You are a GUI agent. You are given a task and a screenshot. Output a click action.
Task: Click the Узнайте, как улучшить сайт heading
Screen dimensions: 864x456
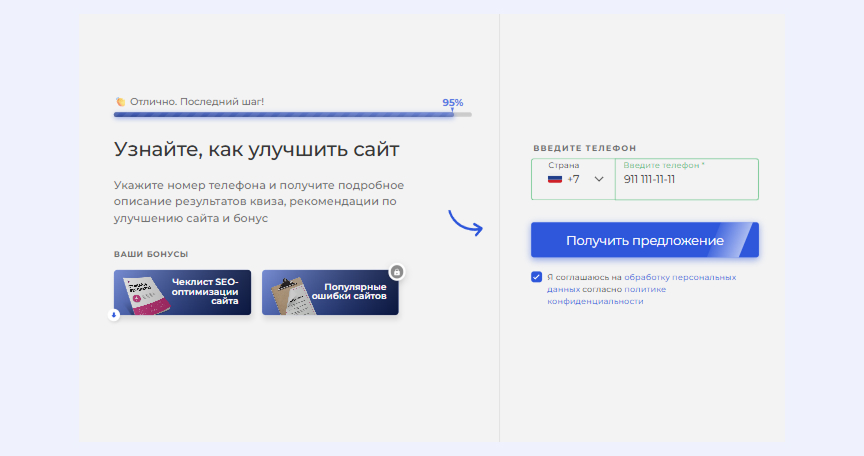click(x=257, y=150)
